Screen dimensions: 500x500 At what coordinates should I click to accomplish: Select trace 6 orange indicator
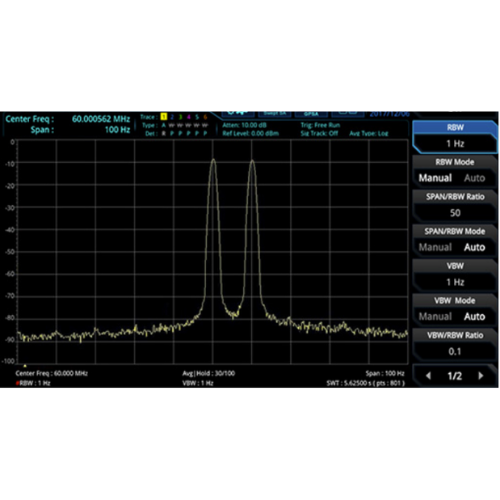pos(205,117)
